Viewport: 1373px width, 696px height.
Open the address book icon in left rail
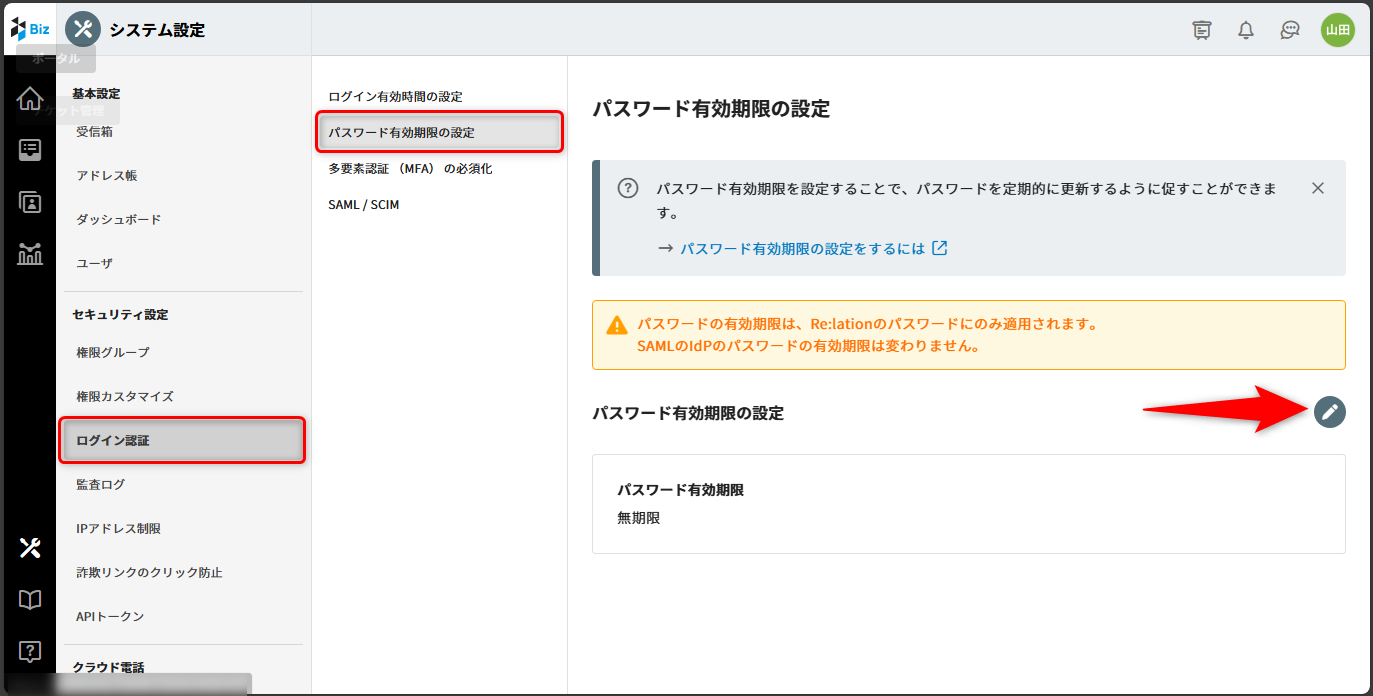tap(30, 202)
